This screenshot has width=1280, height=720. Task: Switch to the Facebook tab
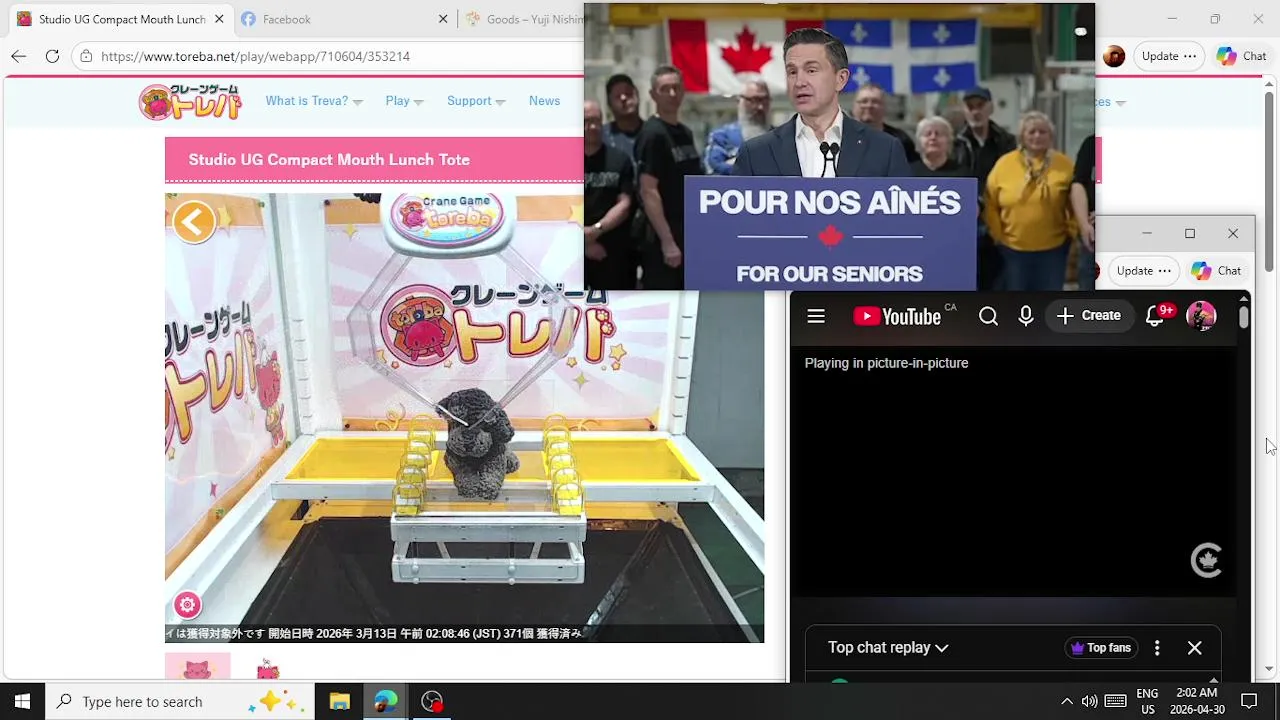(345, 19)
